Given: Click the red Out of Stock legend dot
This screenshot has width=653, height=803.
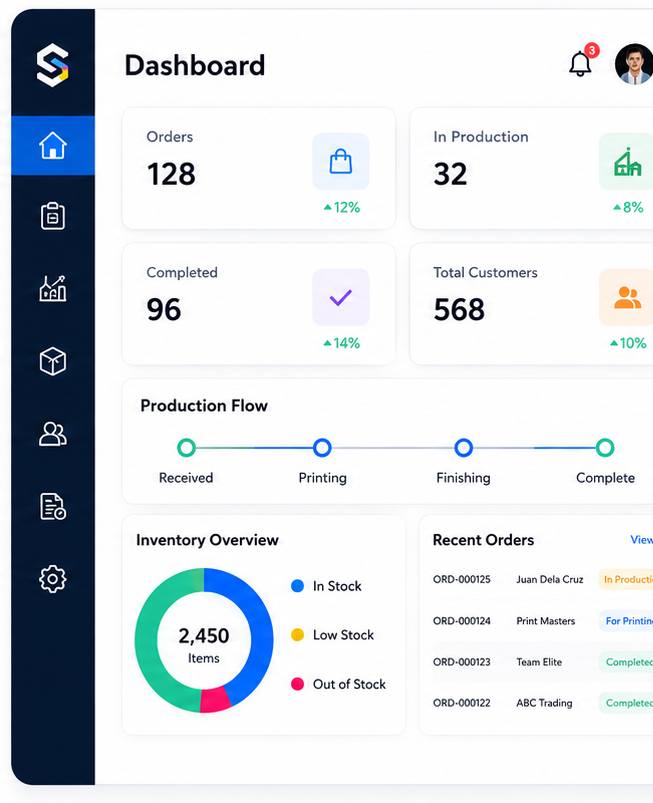Looking at the screenshot, I should coord(298,684).
